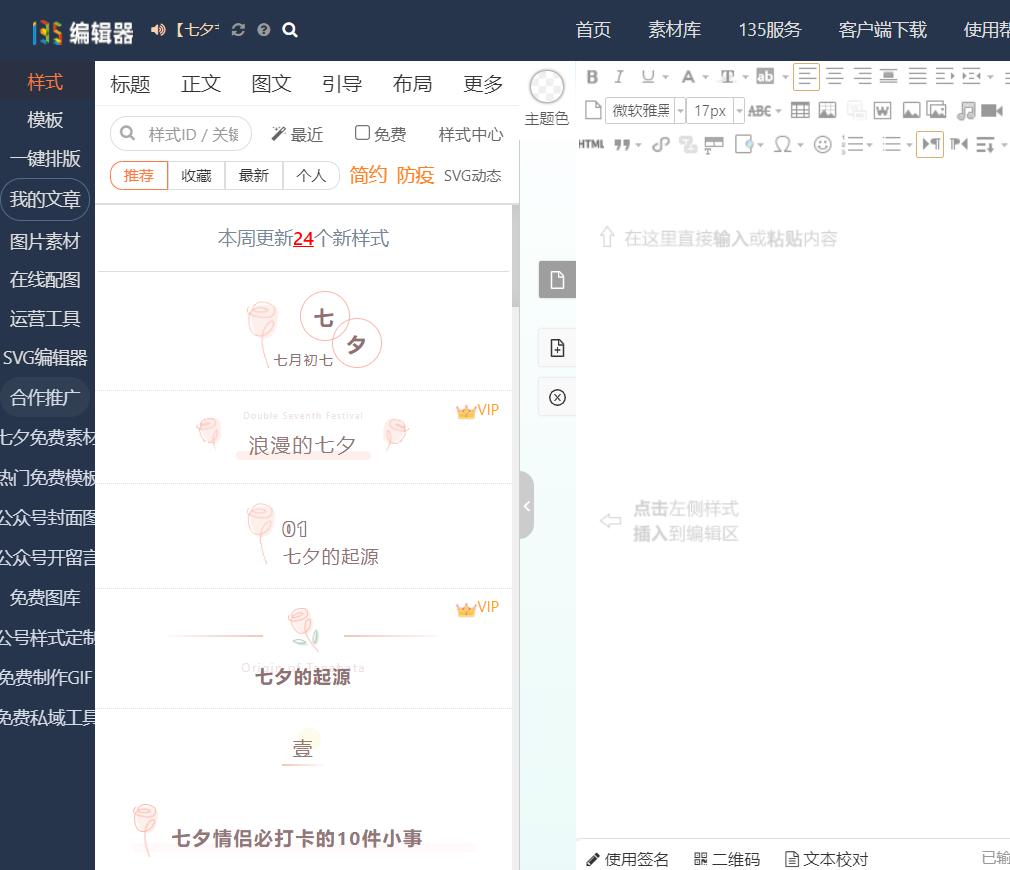Click the 样式中心 link
Image resolution: width=1010 pixels, height=870 pixels.
pos(470,135)
